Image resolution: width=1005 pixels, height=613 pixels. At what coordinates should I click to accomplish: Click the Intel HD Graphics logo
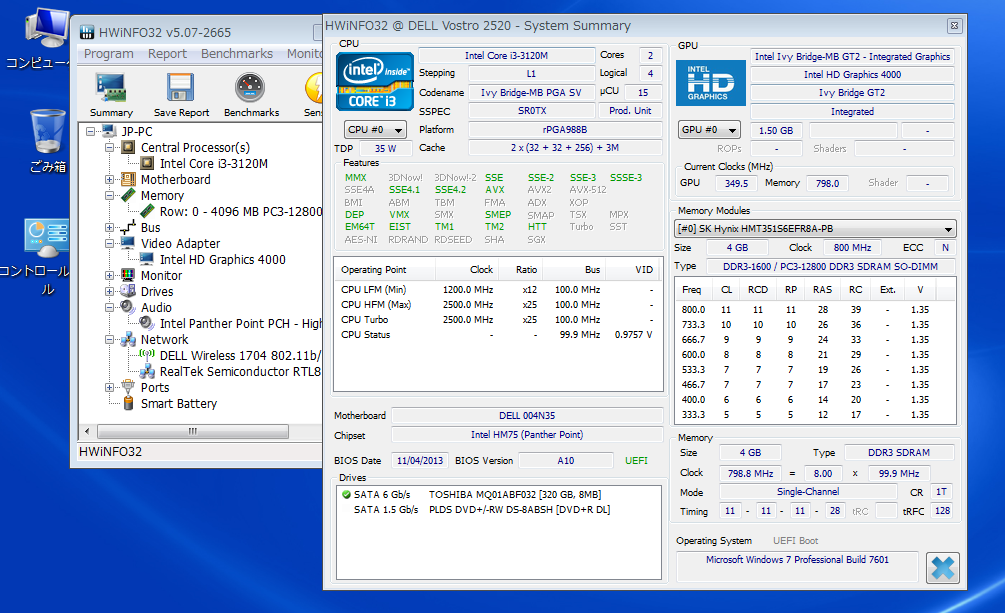710,83
